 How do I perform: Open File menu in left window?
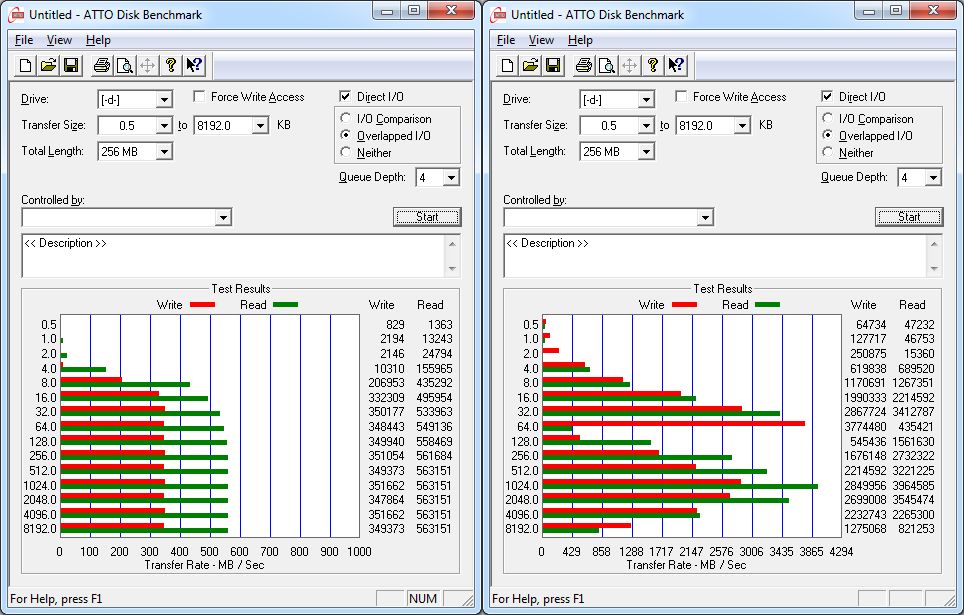point(24,40)
